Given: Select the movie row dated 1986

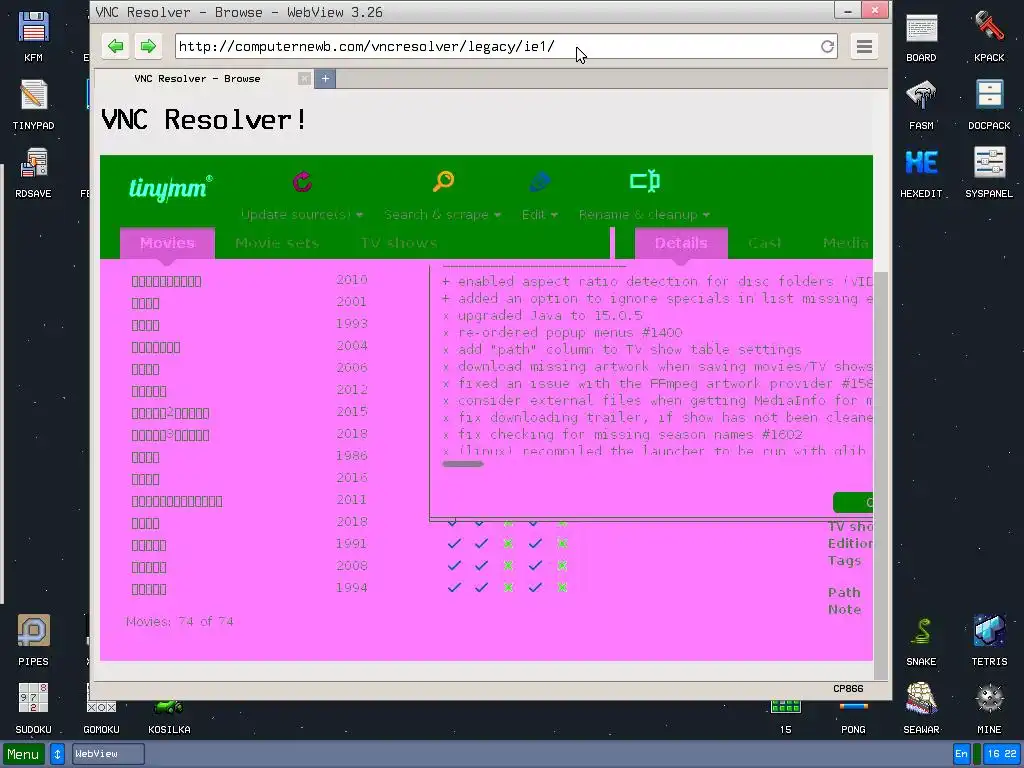Looking at the screenshot, I should [x=250, y=456].
